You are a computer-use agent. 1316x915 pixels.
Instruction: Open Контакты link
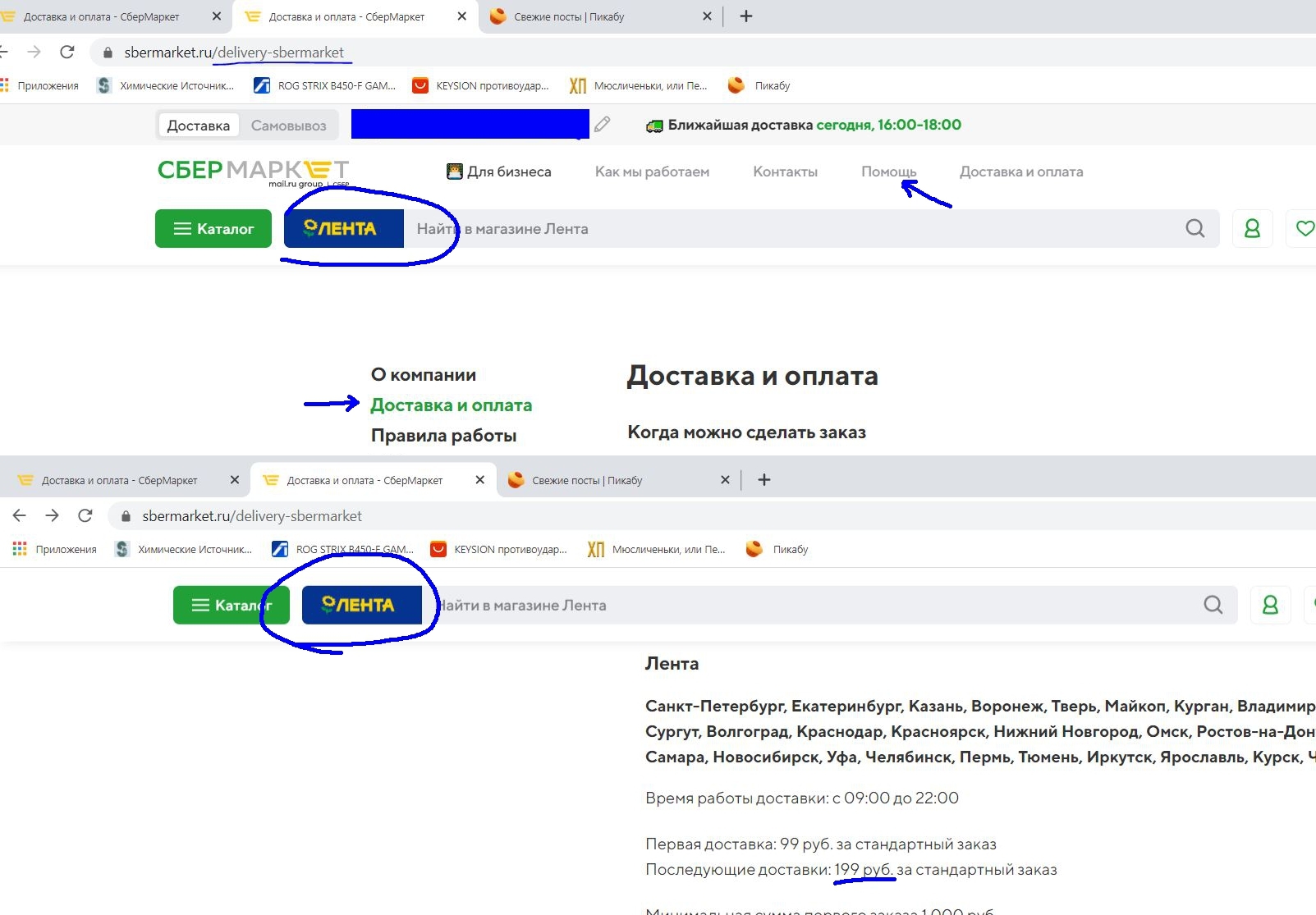click(x=785, y=172)
